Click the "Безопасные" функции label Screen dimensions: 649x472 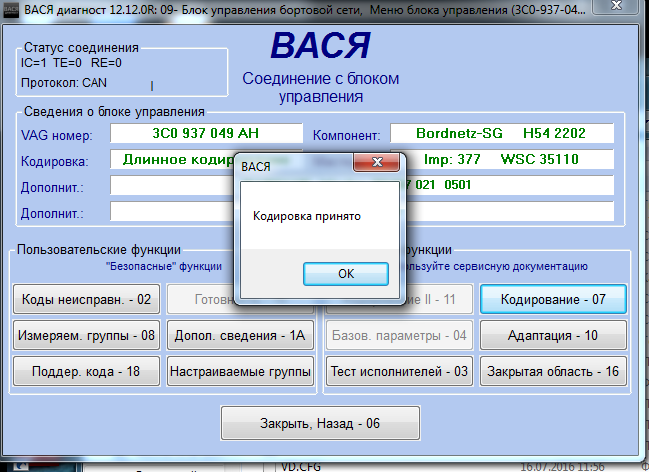pyautogui.click(x=164, y=266)
